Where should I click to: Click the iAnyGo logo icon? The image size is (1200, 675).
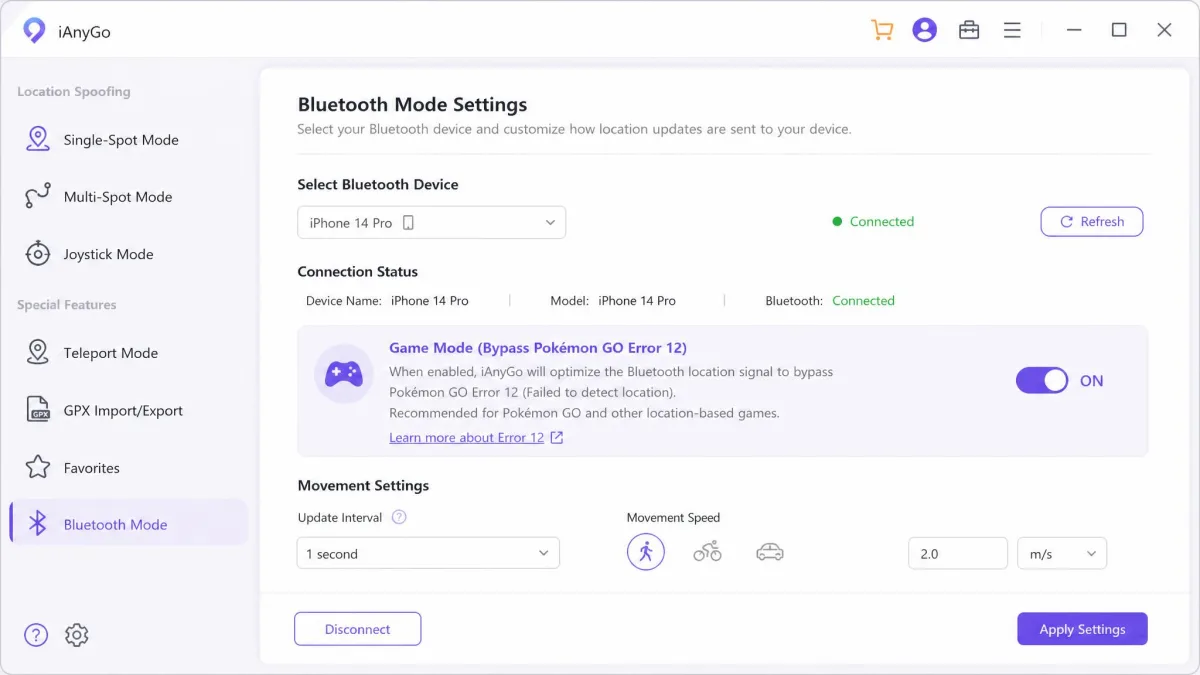[34, 31]
